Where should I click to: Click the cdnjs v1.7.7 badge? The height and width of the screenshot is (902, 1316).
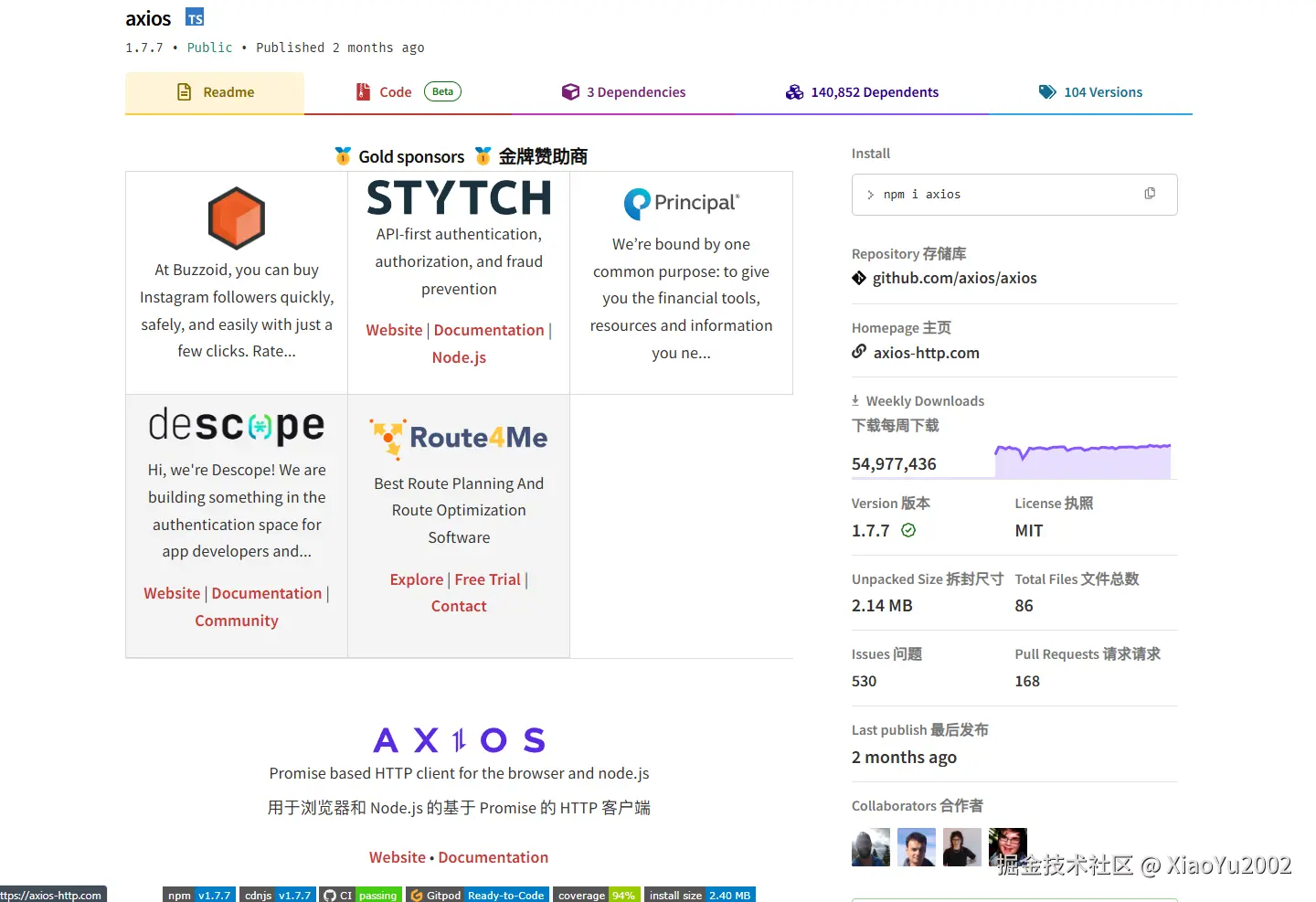click(278, 895)
